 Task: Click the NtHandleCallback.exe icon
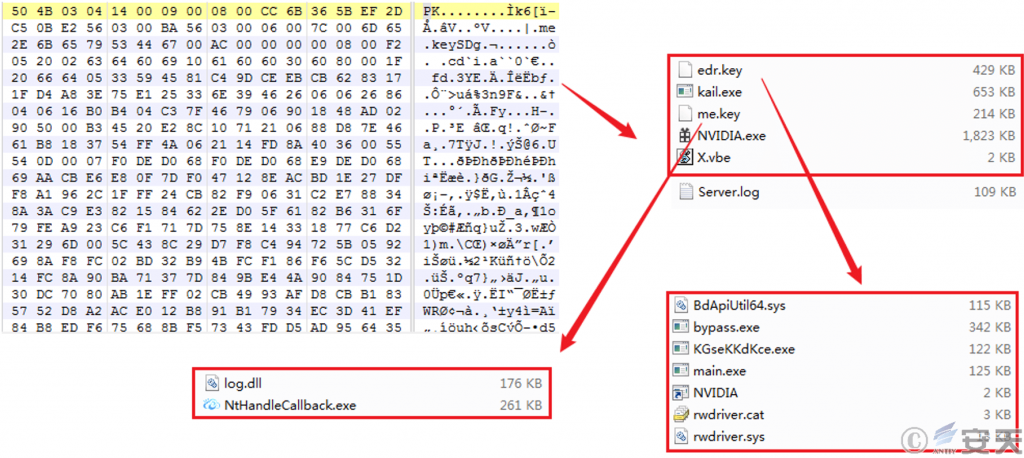click(x=212, y=405)
